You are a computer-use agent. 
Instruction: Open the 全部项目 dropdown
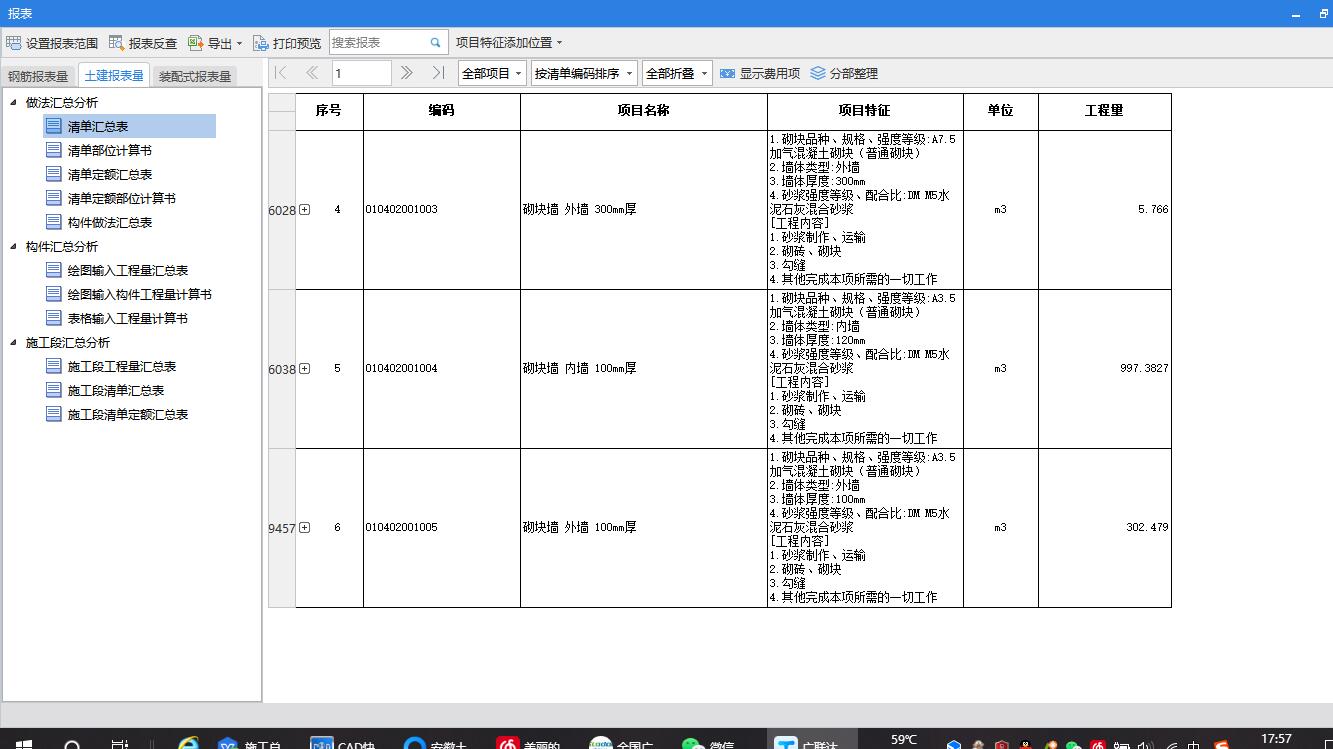coord(492,73)
